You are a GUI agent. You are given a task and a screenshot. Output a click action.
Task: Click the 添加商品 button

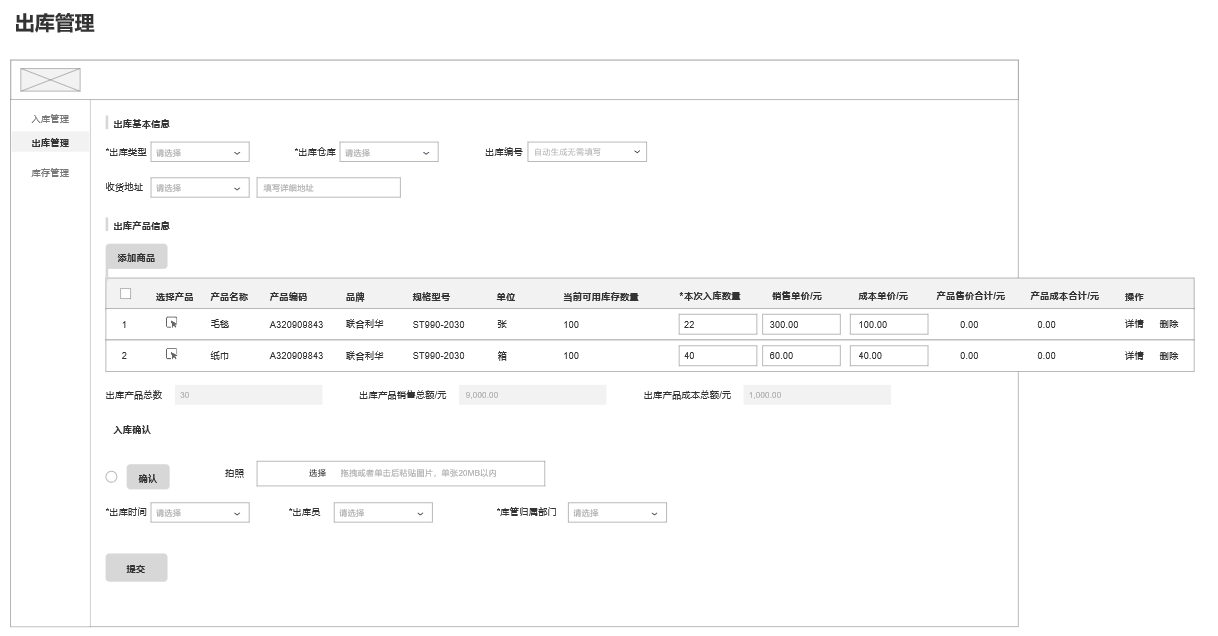136,257
